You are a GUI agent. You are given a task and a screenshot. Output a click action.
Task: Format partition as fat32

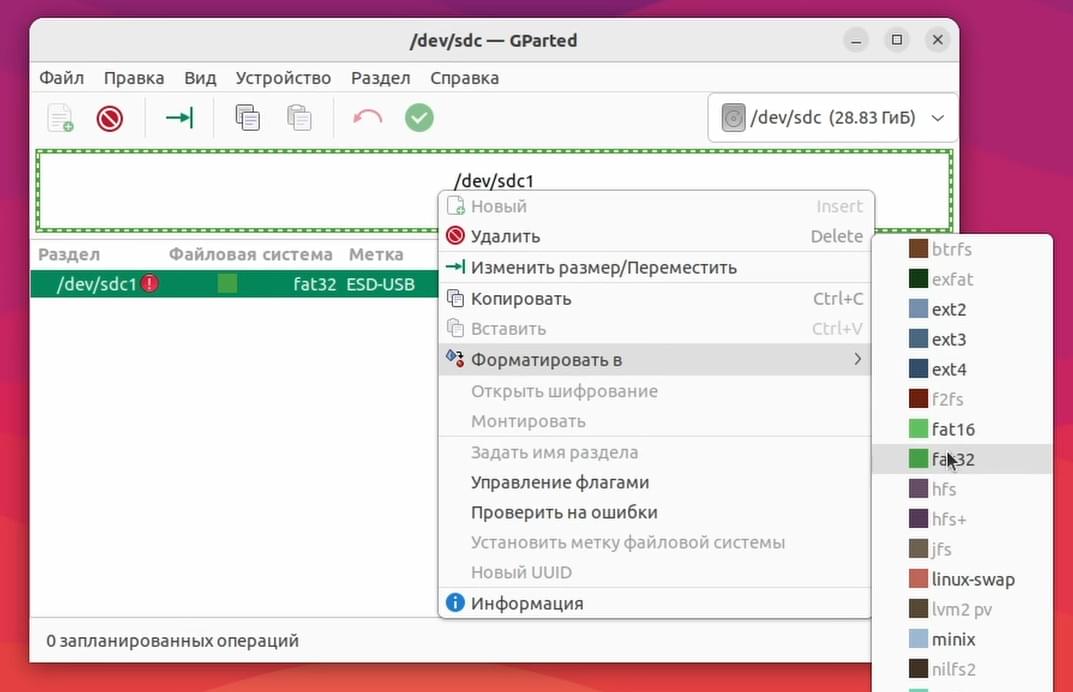962,459
